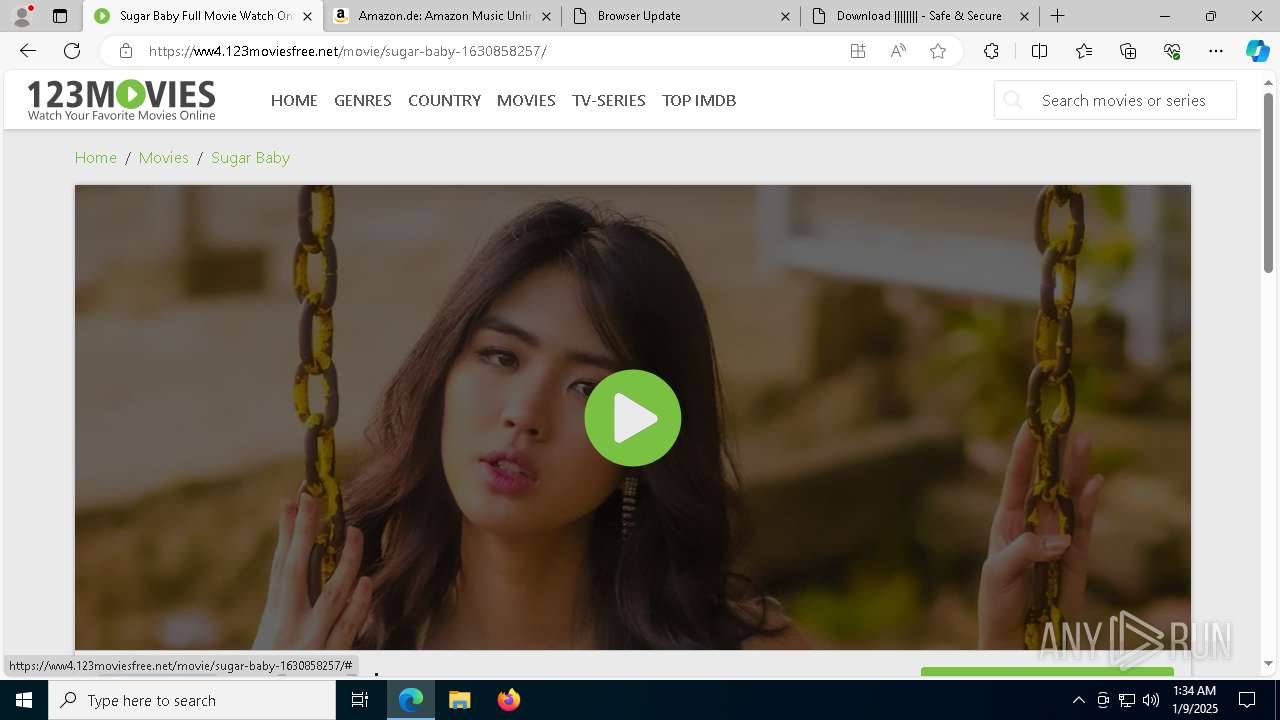Open the app available icon in address bar
This screenshot has height=720, width=1280.
tap(858, 51)
